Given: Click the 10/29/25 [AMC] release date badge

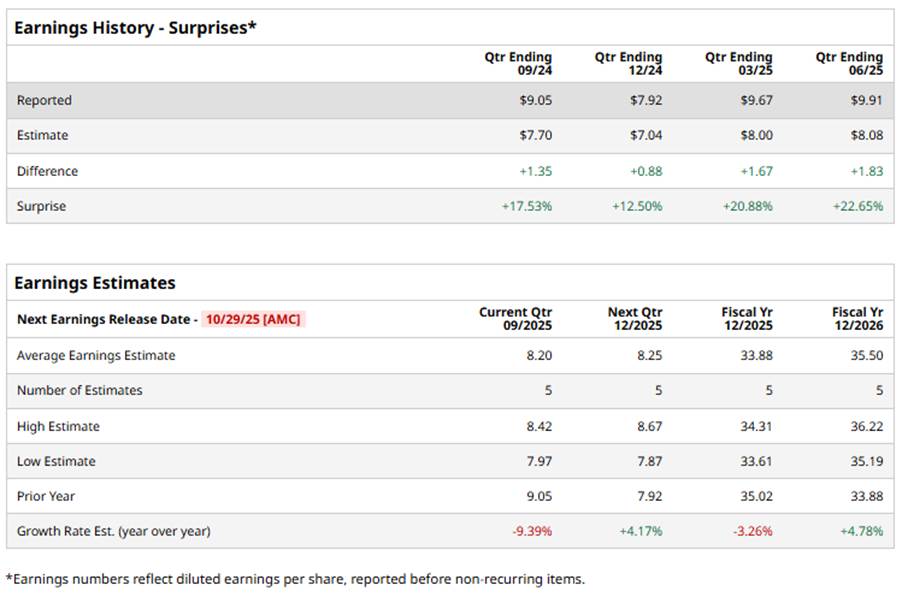Looking at the screenshot, I should (252, 319).
